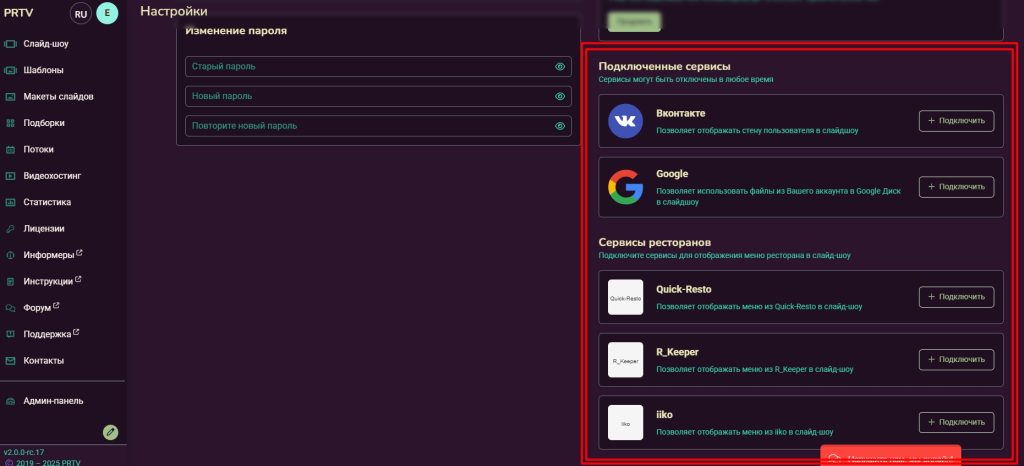
Task: Click the R_Keeper logo thumbnail
Action: pos(626,360)
